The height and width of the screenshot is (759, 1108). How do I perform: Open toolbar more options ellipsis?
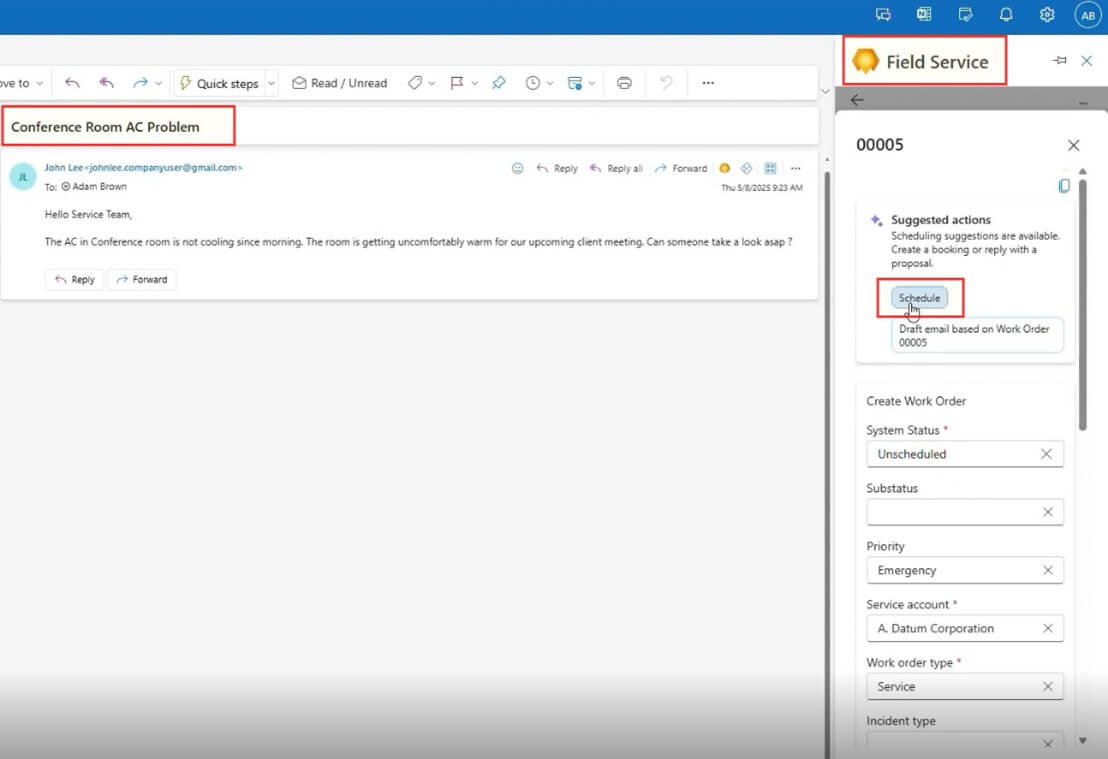(708, 83)
